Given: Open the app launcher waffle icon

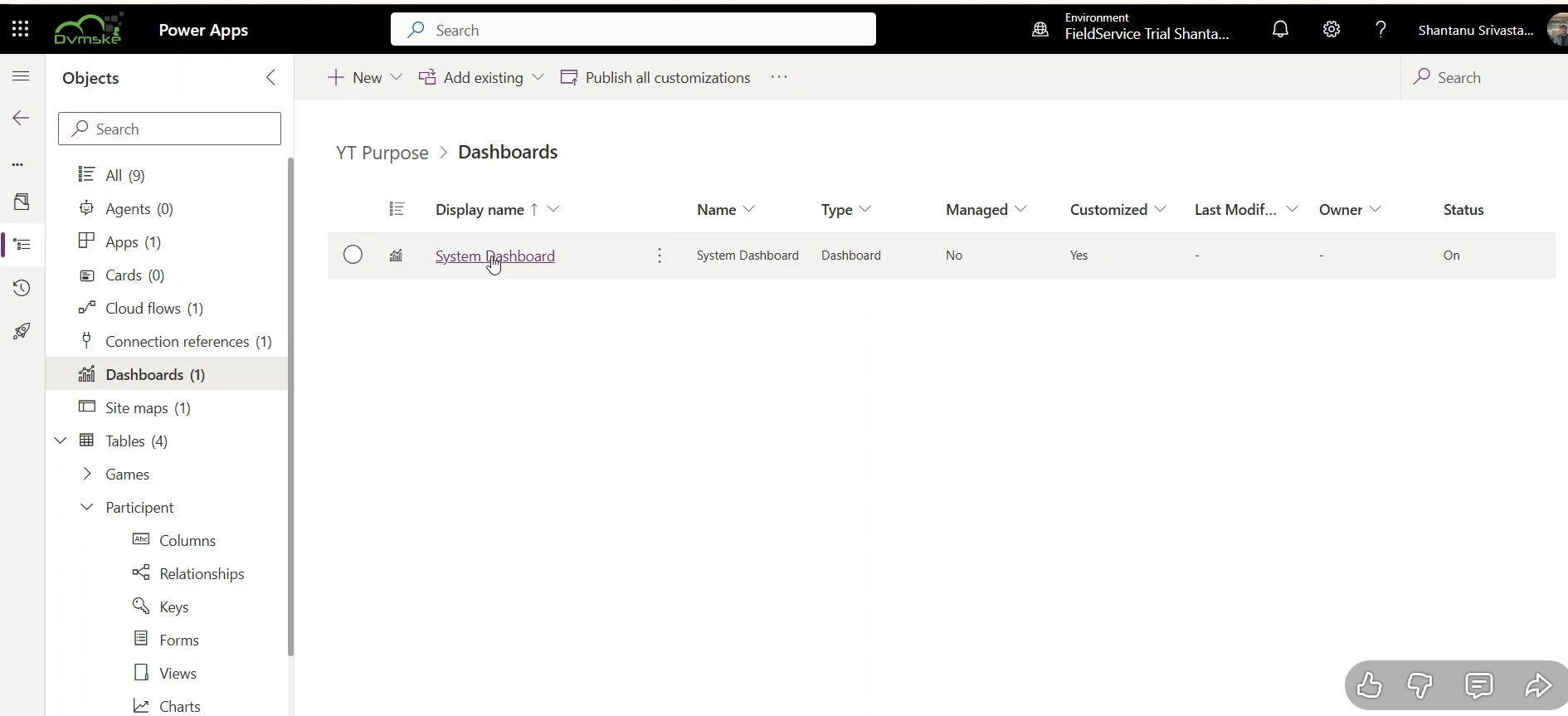Looking at the screenshot, I should (x=21, y=30).
